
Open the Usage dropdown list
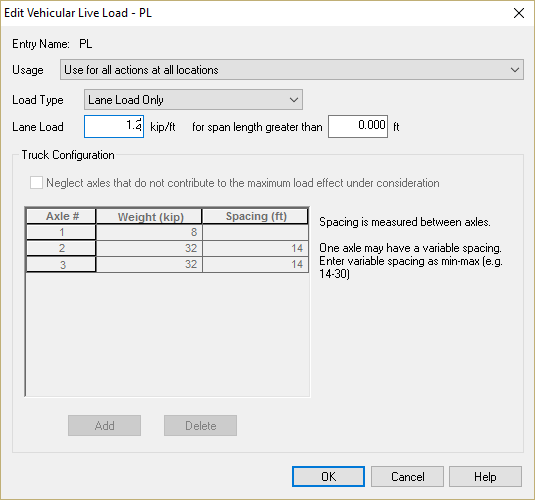292,70
